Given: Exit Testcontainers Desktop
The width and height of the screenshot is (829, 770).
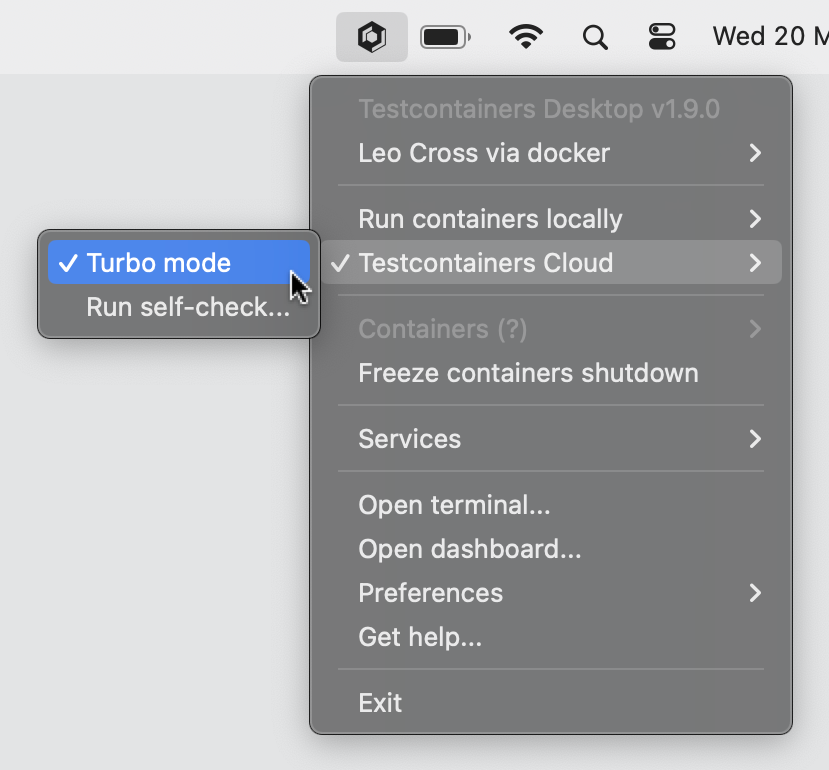Looking at the screenshot, I should point(380,702).
